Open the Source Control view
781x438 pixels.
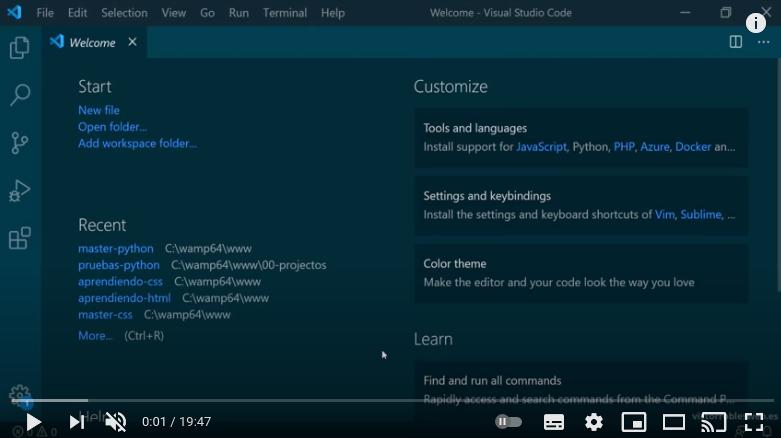[19, 143]
